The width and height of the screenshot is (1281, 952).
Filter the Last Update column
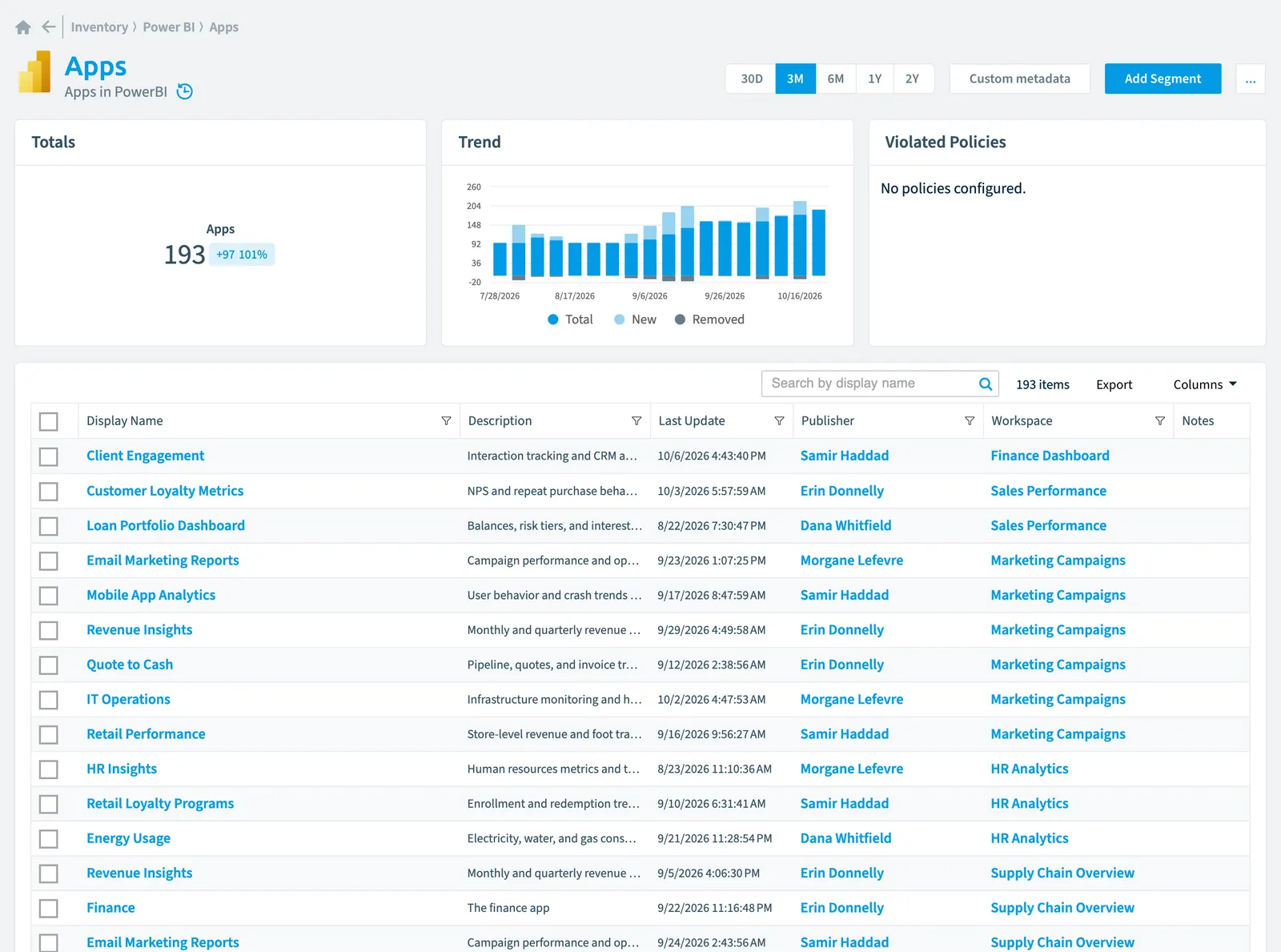(779, 421)
